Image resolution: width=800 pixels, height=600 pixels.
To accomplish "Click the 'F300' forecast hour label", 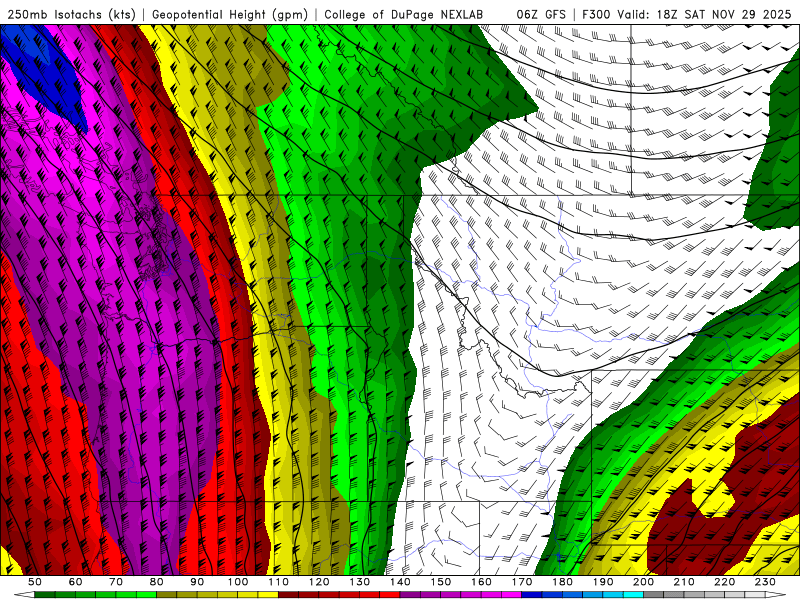I will pos(596,14).
